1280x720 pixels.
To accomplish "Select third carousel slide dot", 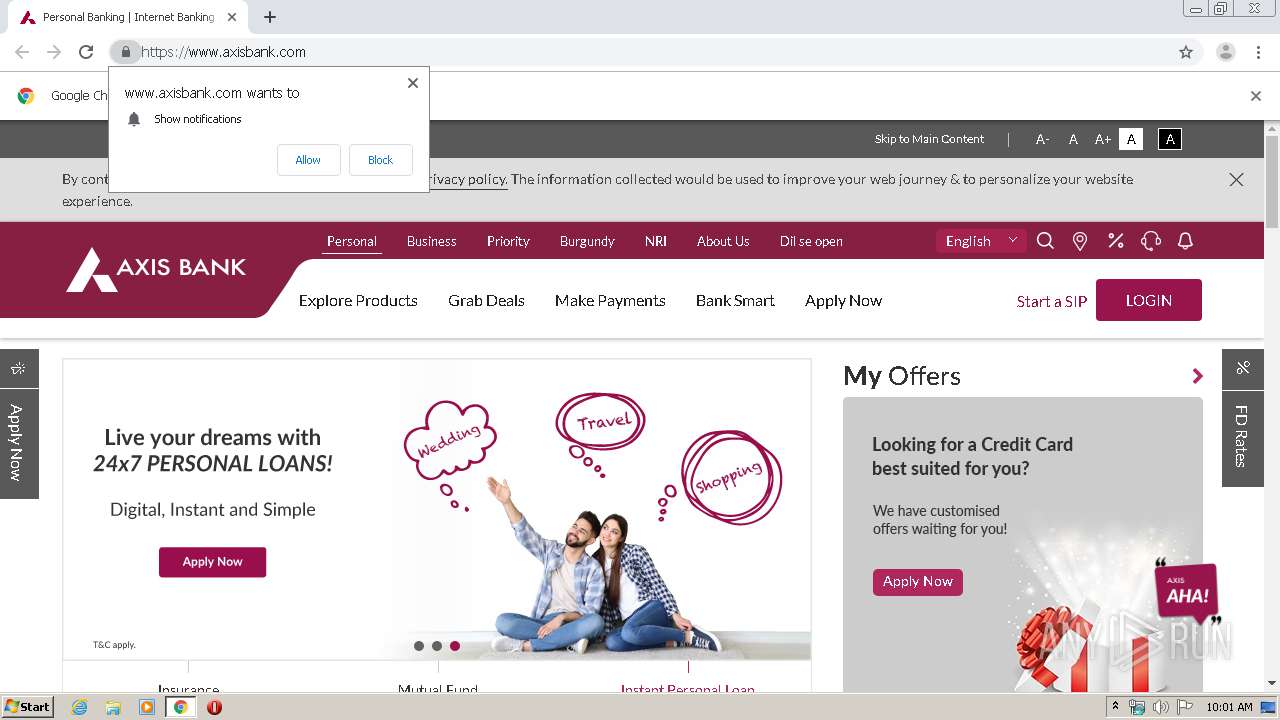I will (455, 646).
